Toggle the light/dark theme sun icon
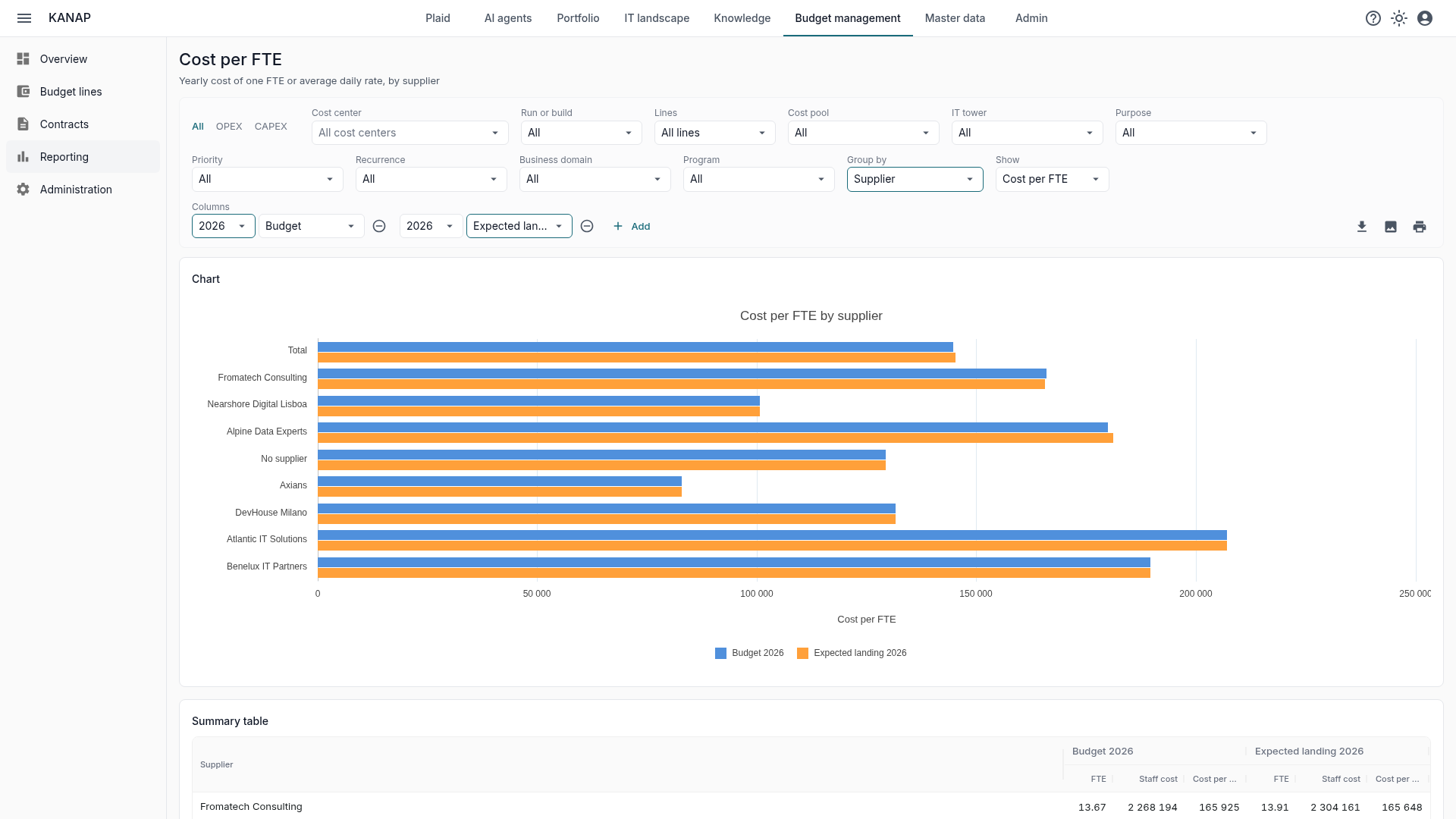The width and height of the screenshot is (1456, 819). click(1399, 18)
